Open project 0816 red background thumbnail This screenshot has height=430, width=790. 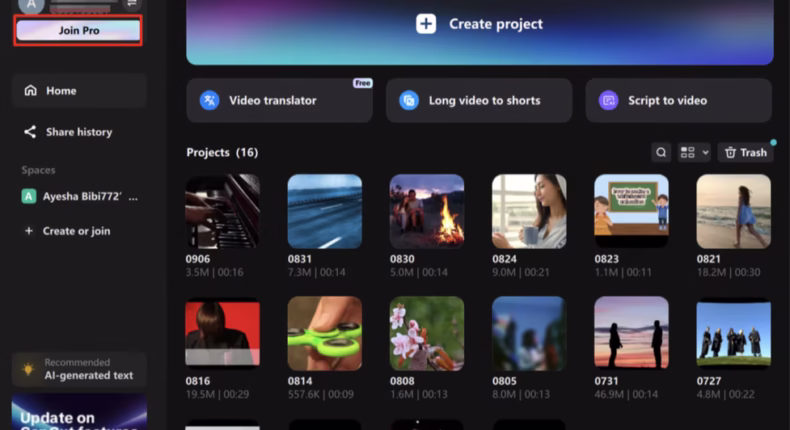(223, 333)
